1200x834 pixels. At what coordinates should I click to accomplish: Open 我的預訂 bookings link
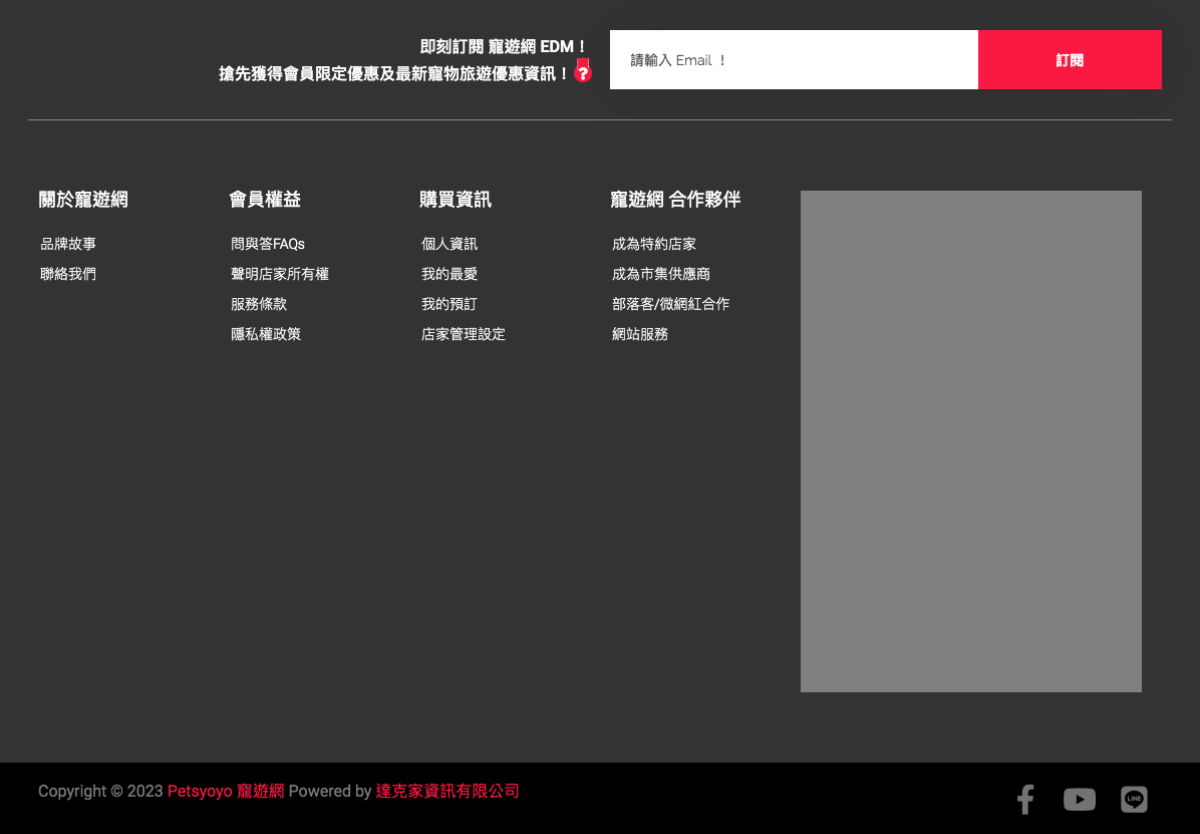tap(449, 304)
